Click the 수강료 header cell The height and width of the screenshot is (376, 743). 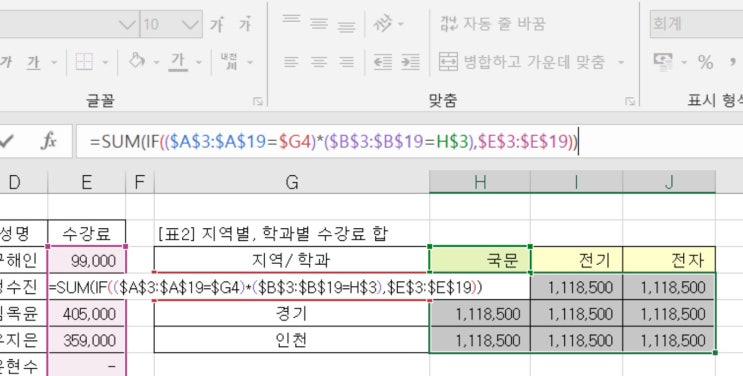click(x=87, y=233)
